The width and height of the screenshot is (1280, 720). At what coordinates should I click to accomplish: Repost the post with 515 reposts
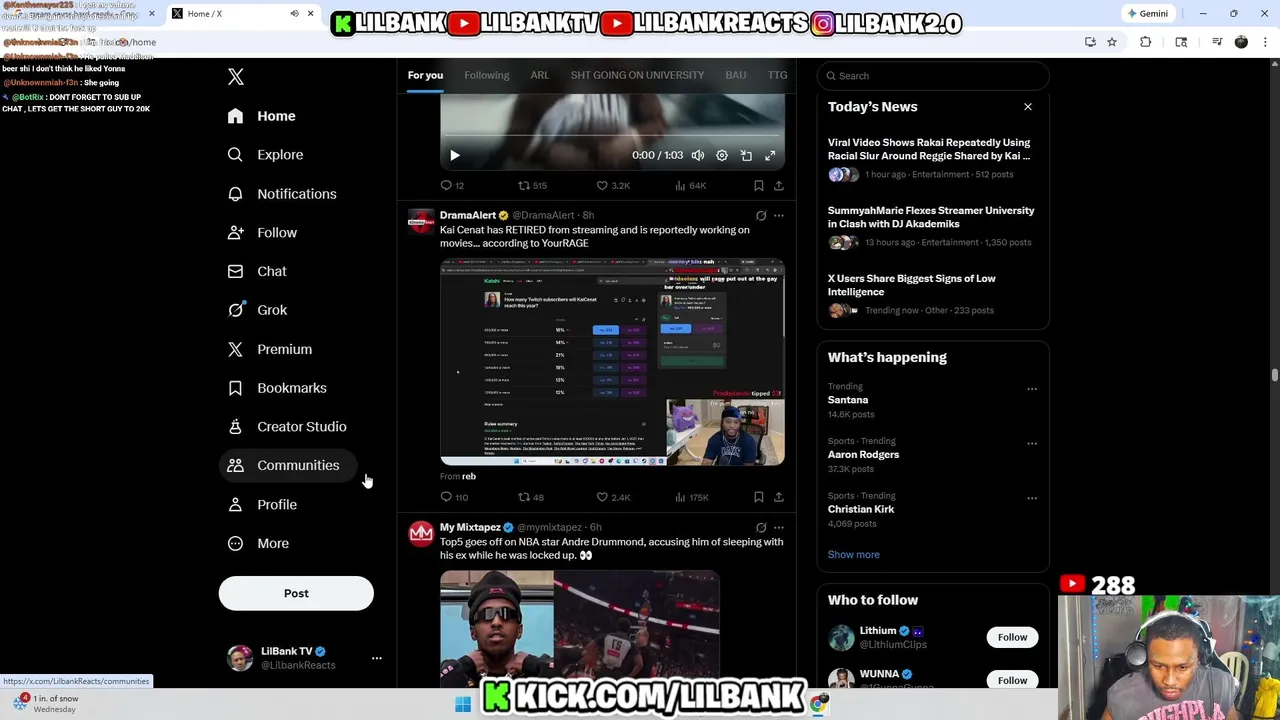point(532,185)
